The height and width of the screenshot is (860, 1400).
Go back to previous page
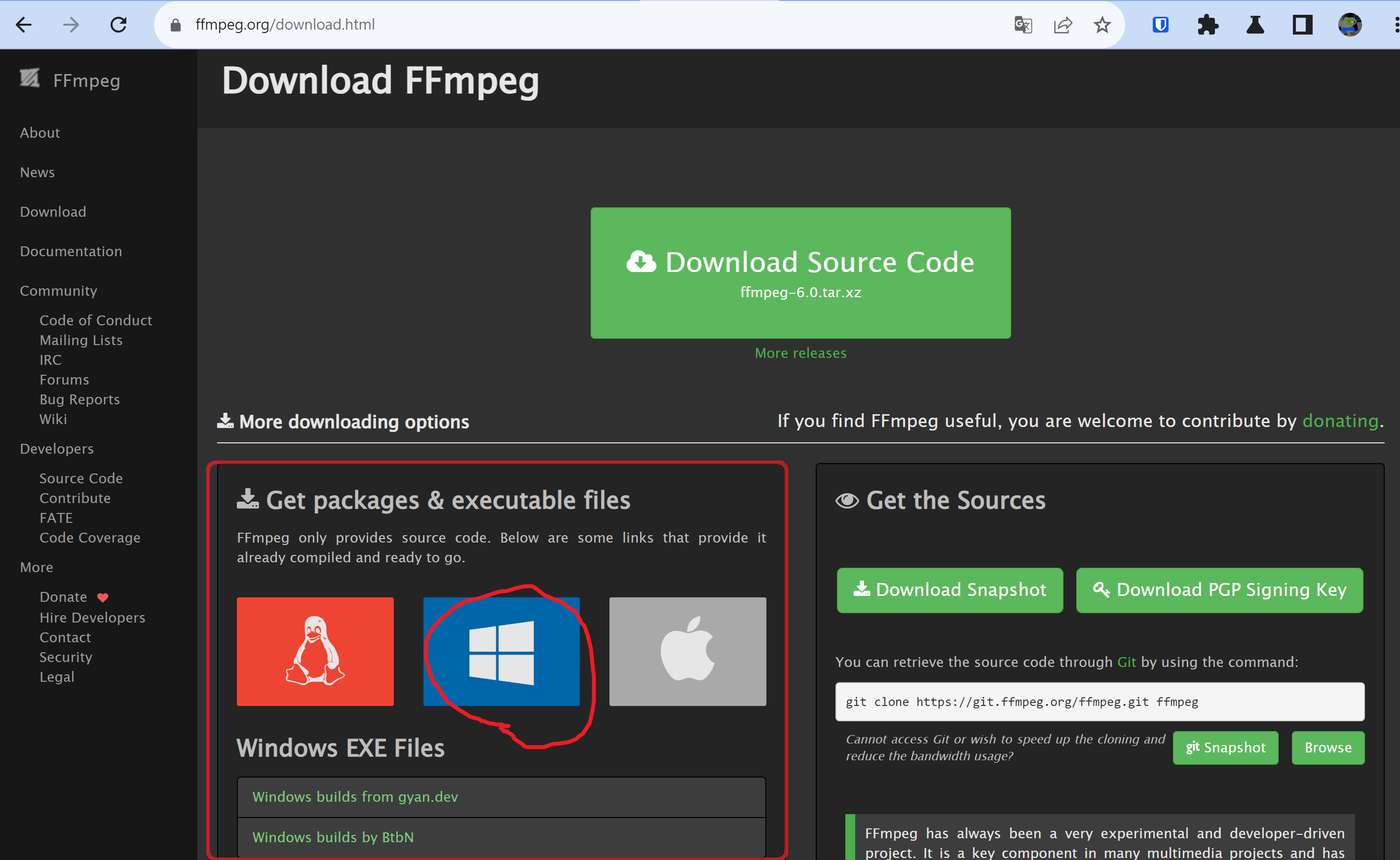[24, 25]
